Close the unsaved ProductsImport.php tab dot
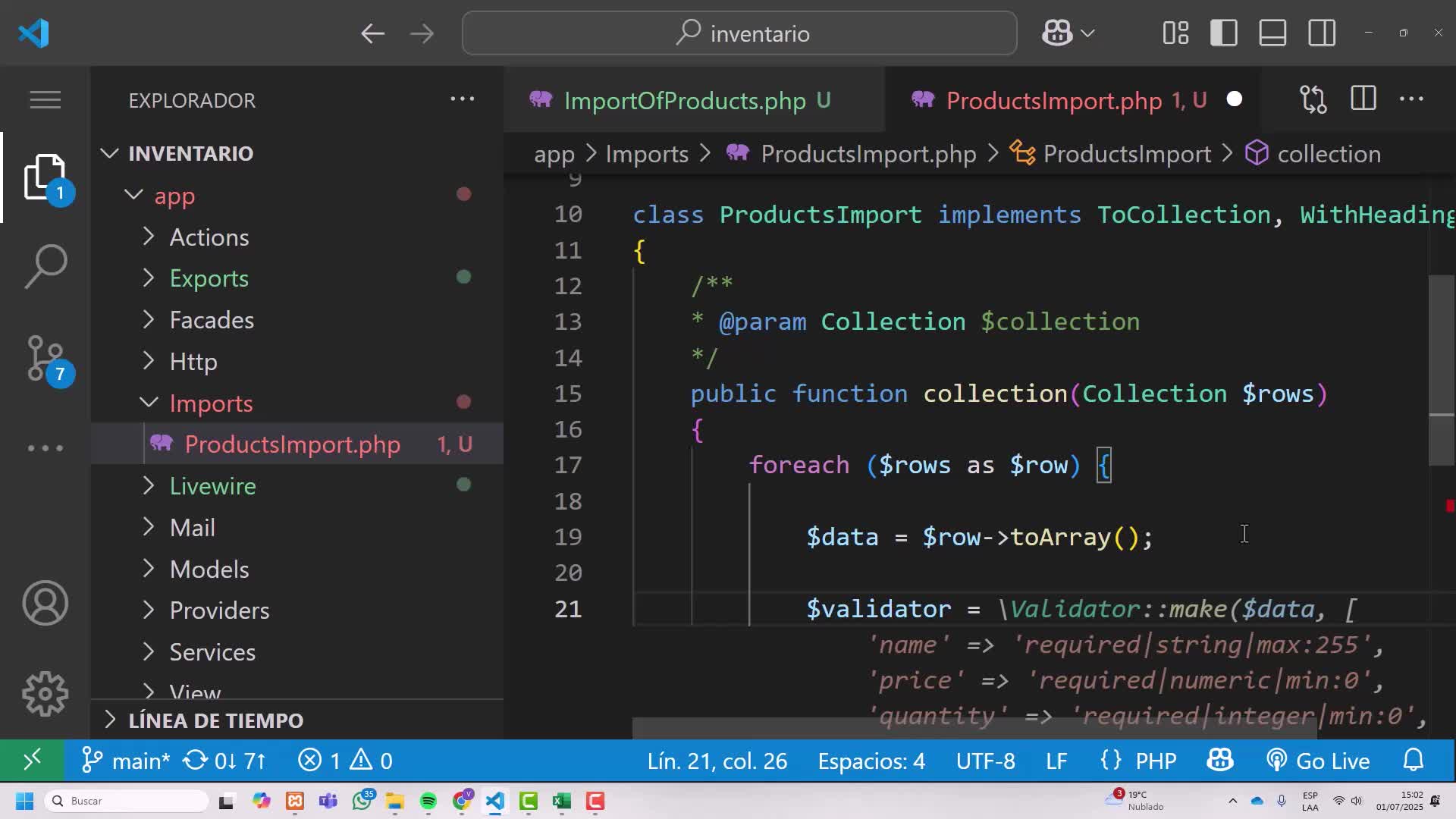The height and width of the screenshot is (819, 1456). tap(1235, 99)
